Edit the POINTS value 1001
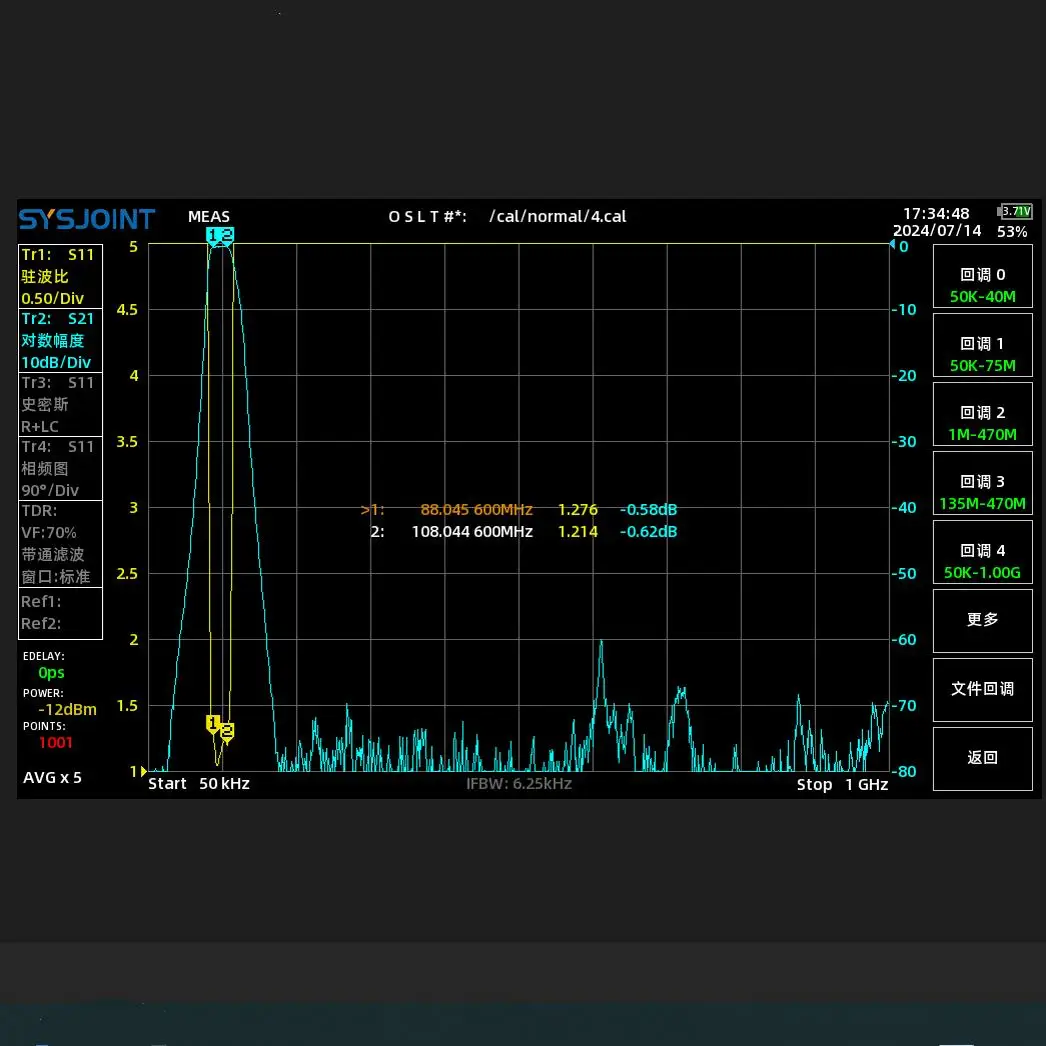The image size is (1046, 1046). click(x=55, y=742)
